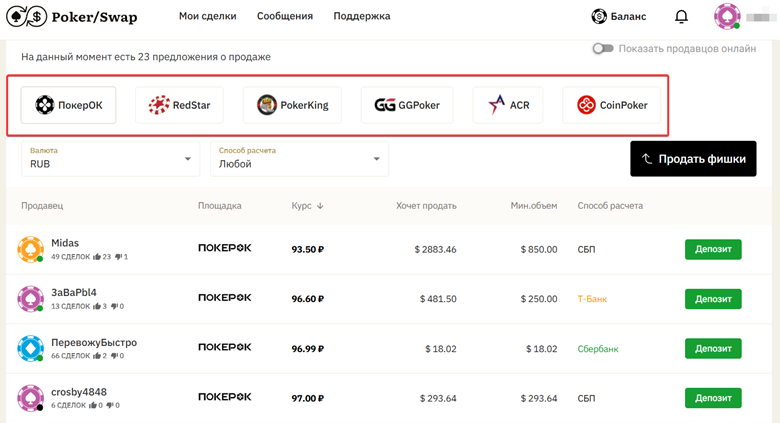
Task: Expand the Валюта RUB dropdown
Action: click(110, 158)
